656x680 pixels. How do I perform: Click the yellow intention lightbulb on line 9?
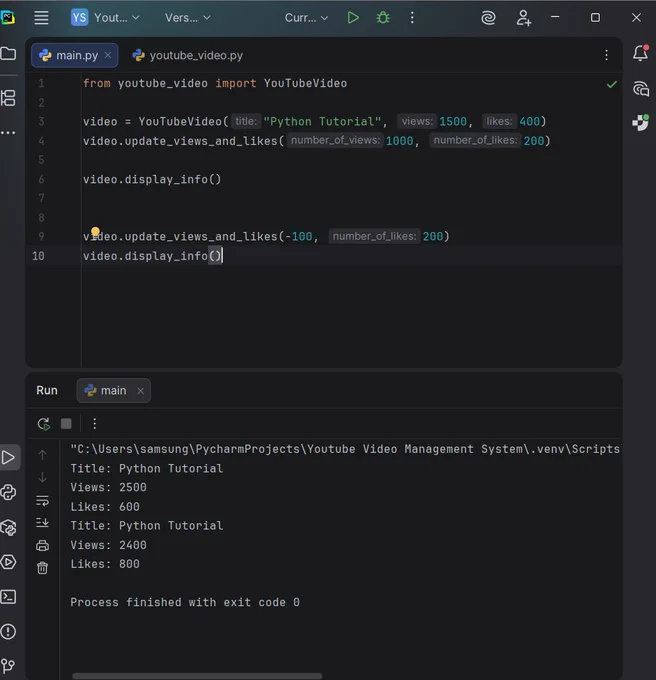pyautogui.click(x=95, y=232)
